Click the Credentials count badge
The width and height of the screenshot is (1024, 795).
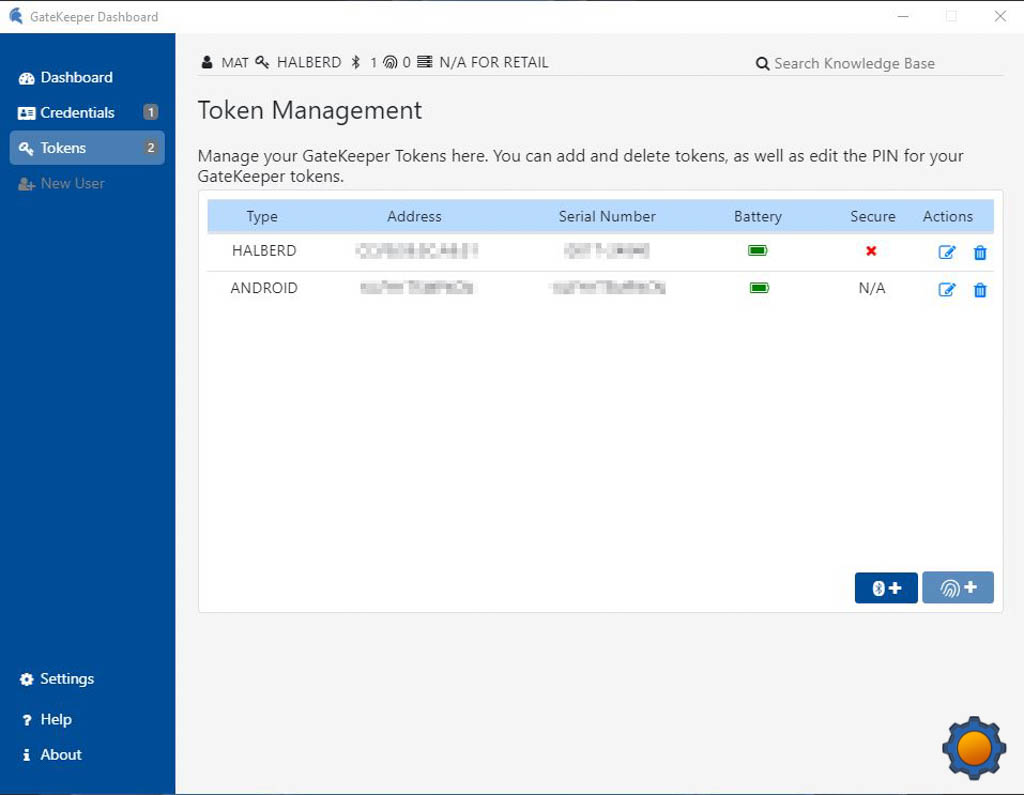(x=151, y=112)
